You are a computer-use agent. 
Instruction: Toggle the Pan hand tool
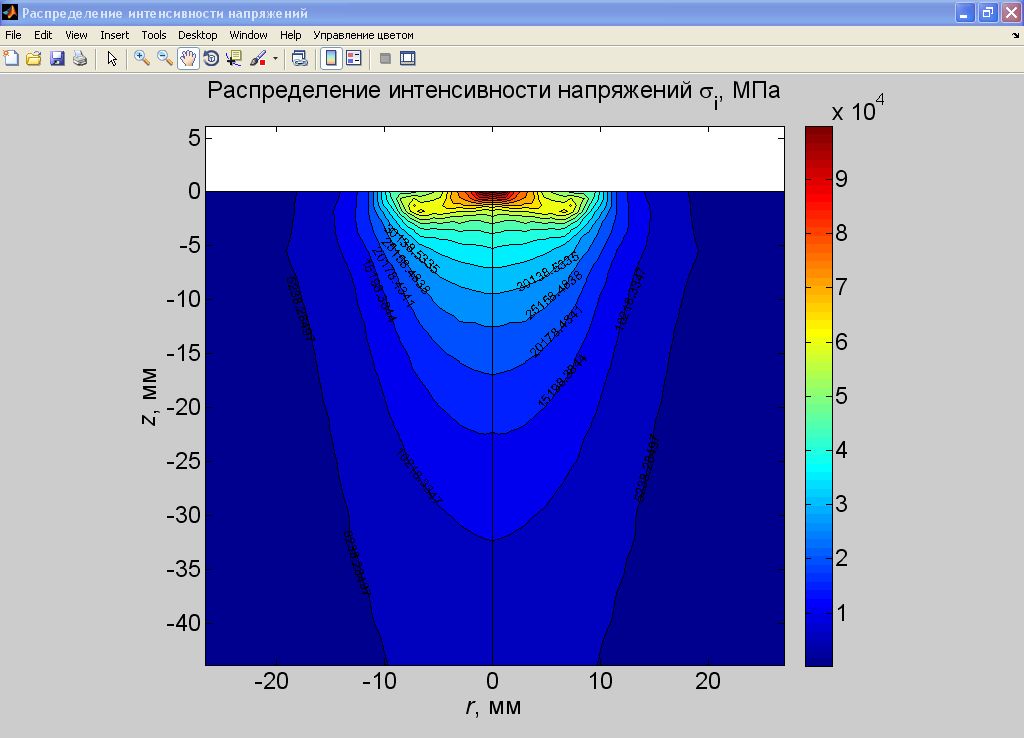click(188, 59)
